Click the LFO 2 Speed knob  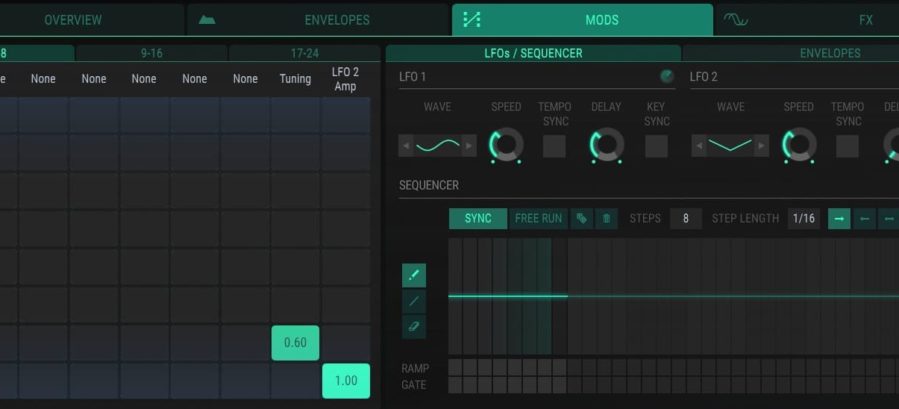point(799,145)
